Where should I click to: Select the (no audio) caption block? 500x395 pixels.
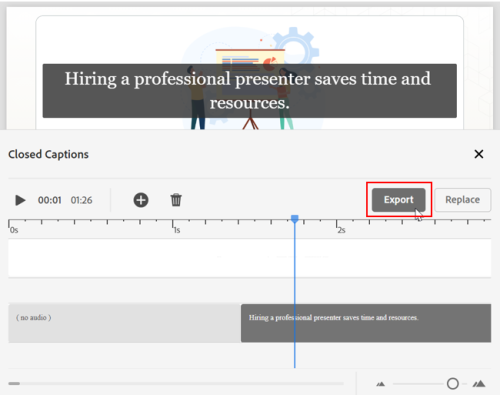pyautogui.click(x=125, y=323)
